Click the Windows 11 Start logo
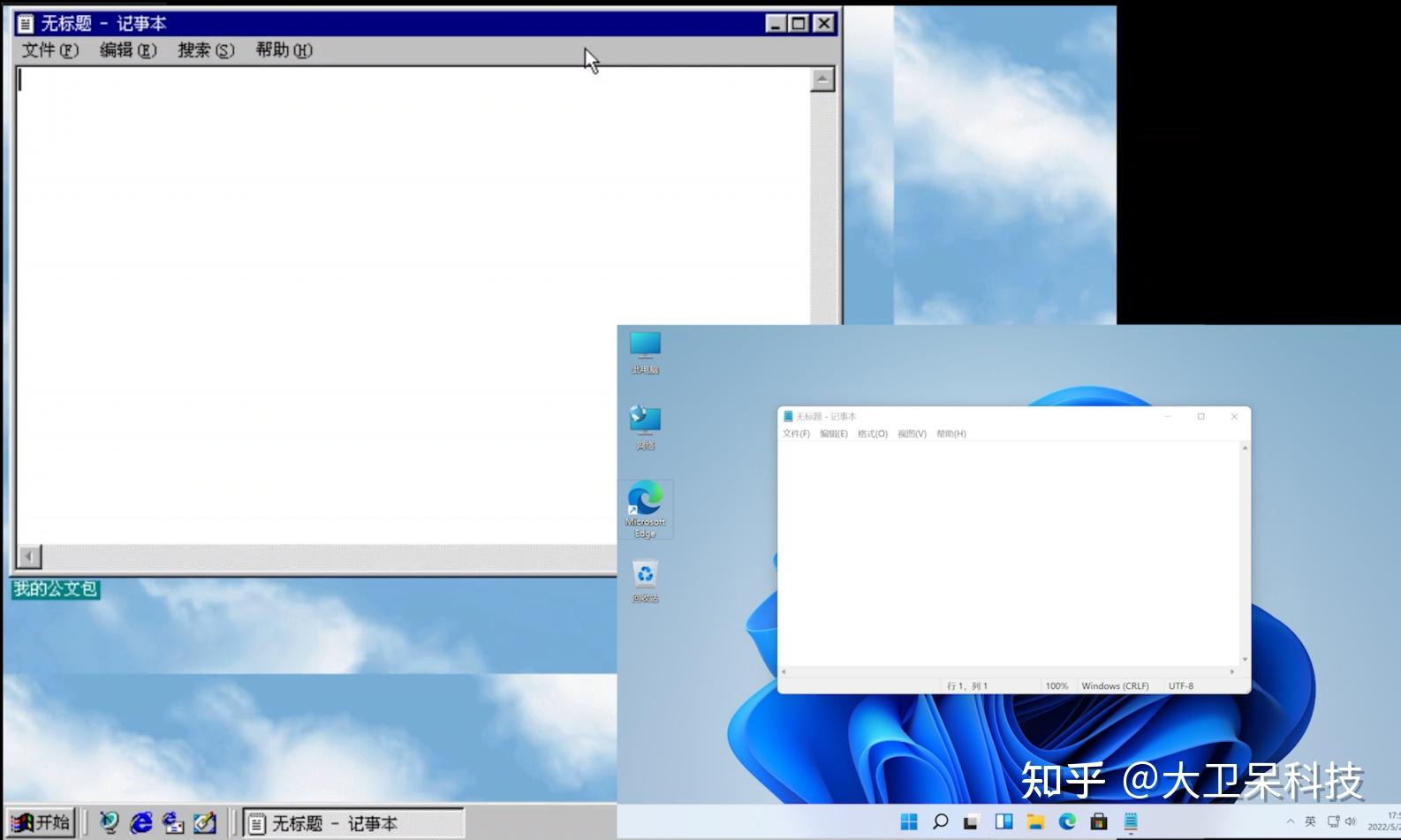 coord(908,821)
